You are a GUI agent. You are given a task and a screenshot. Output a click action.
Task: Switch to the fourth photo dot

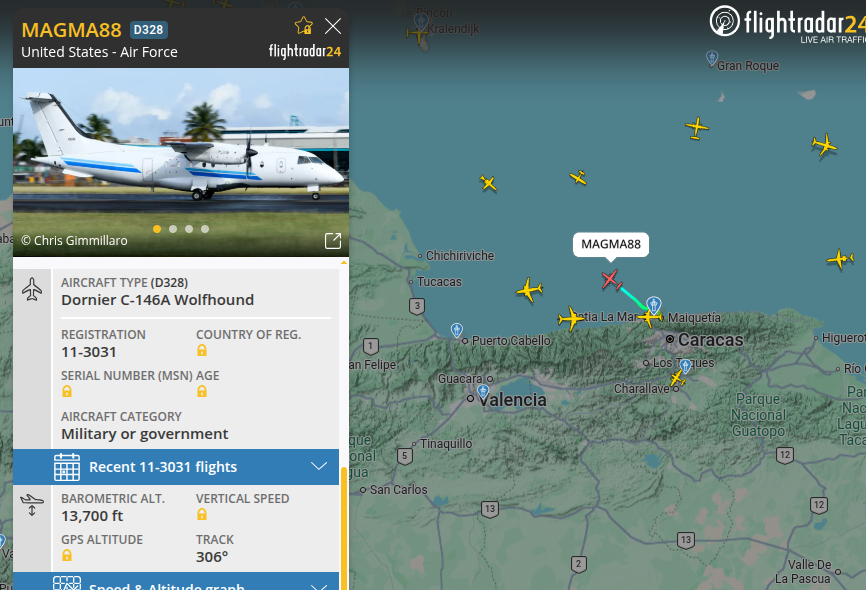205,229
